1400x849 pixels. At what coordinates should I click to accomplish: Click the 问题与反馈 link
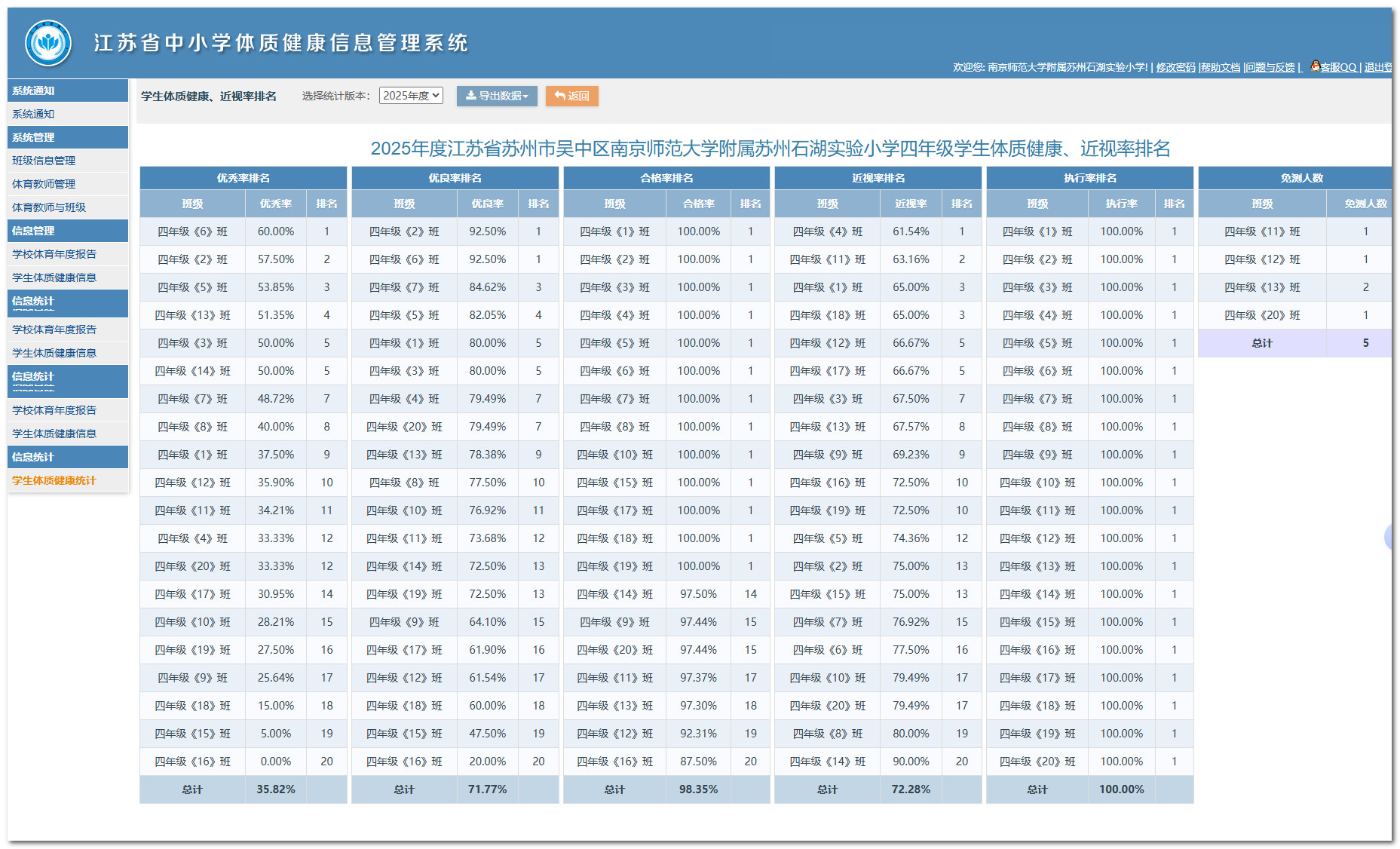click(1270, 68)
